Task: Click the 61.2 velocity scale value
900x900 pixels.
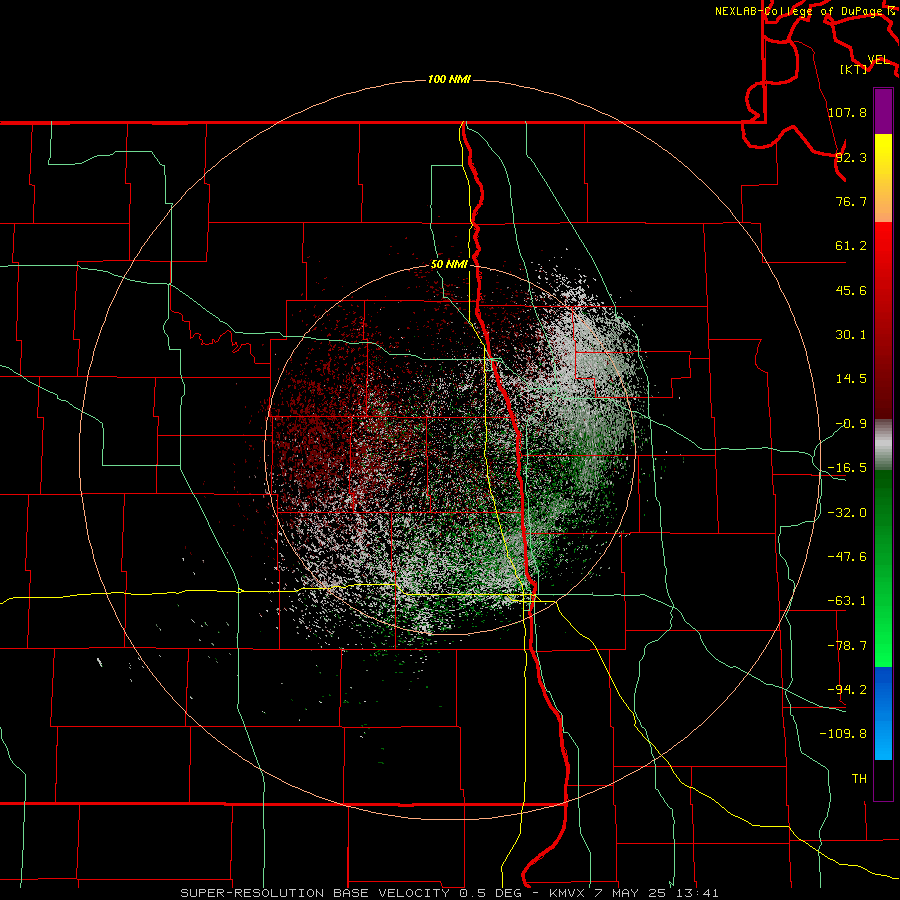Action: [x=851, y=246]
